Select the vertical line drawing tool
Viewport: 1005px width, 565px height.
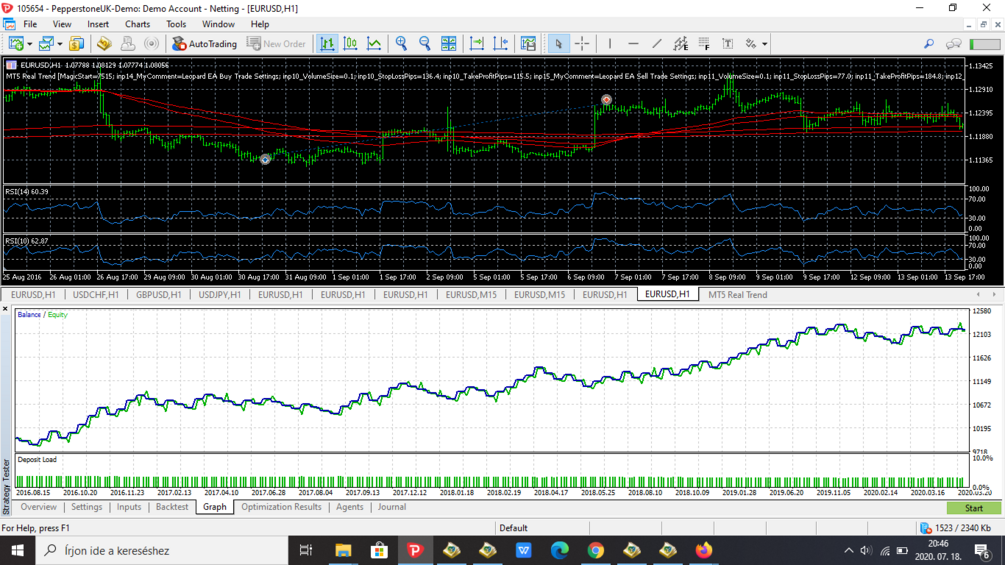coord(610,44)
